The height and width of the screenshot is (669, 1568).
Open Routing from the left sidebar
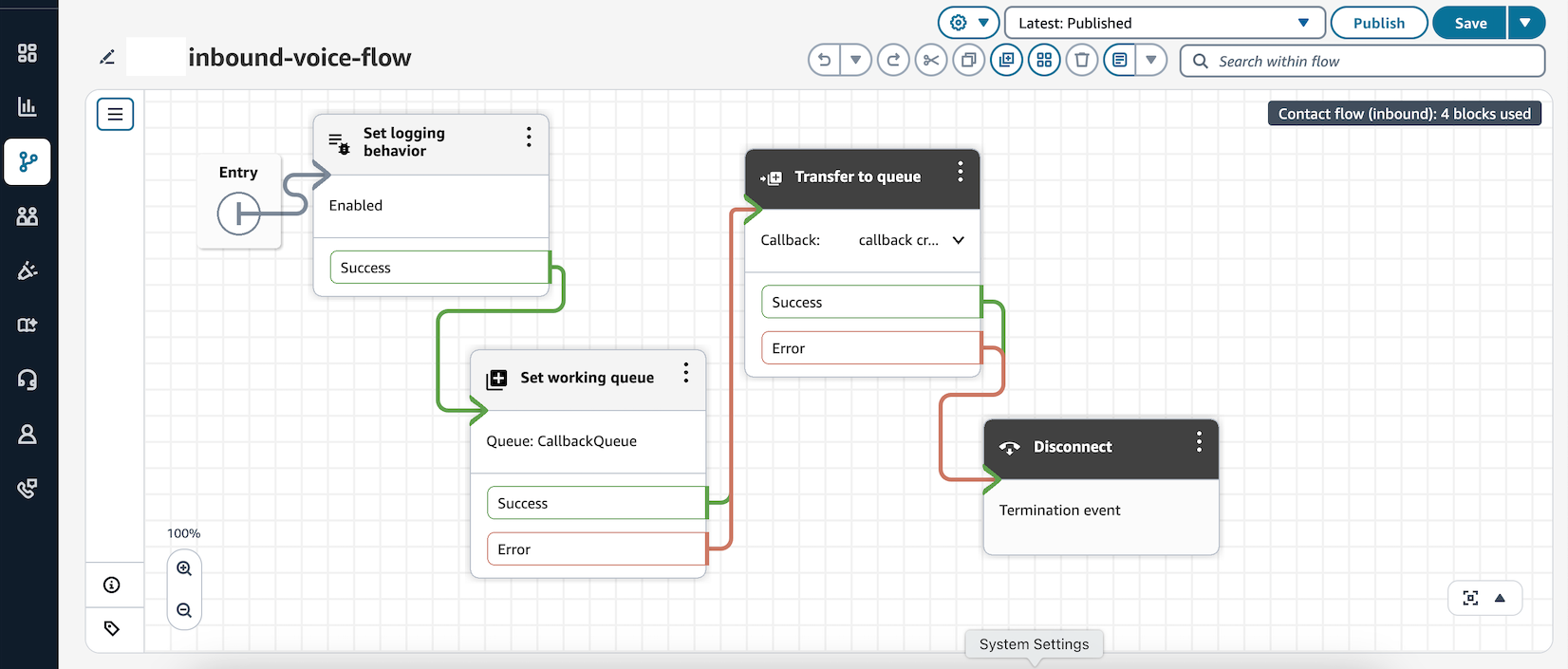28,162
